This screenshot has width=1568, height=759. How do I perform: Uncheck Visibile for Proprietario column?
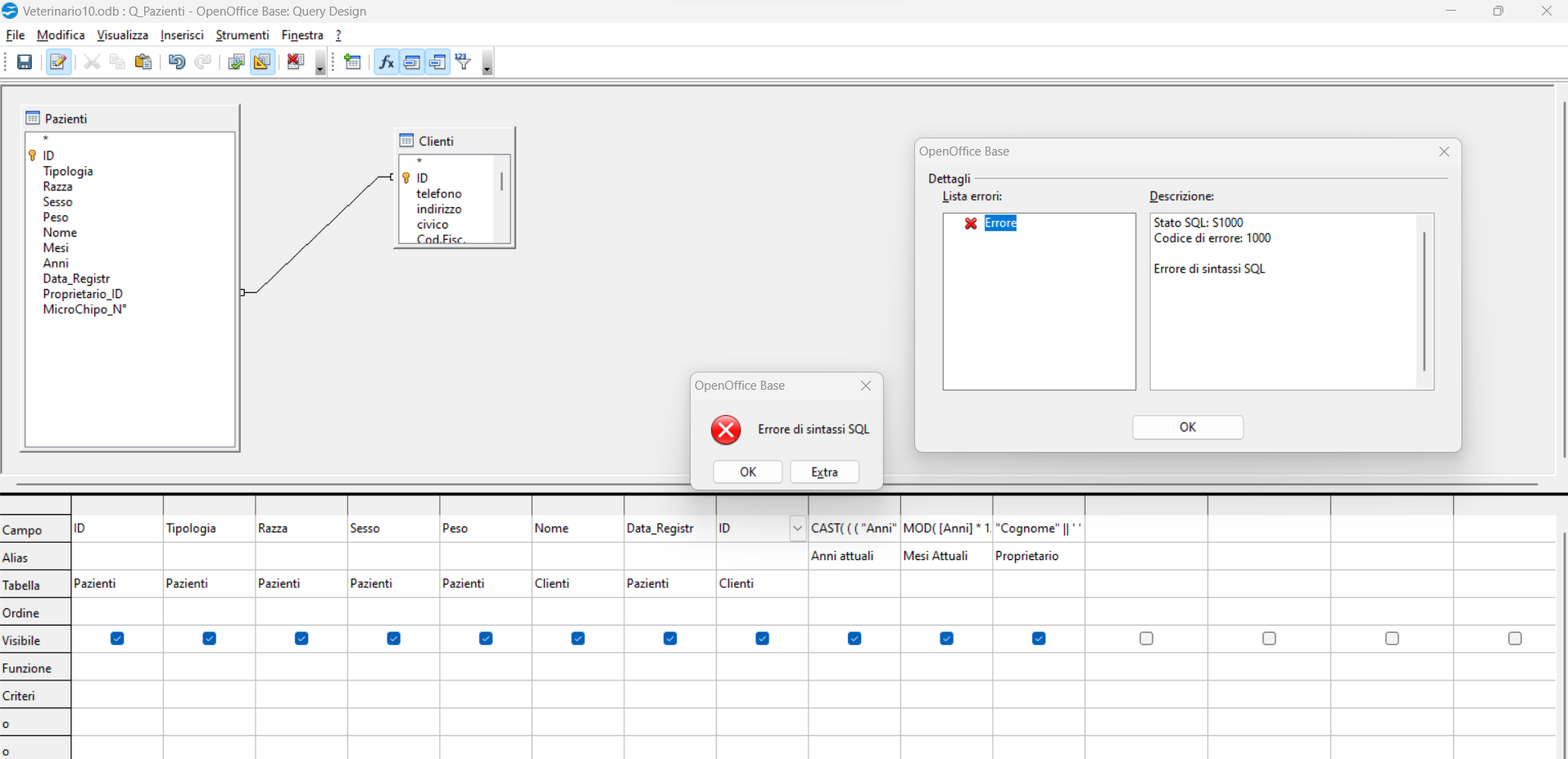coord(1039,639)
